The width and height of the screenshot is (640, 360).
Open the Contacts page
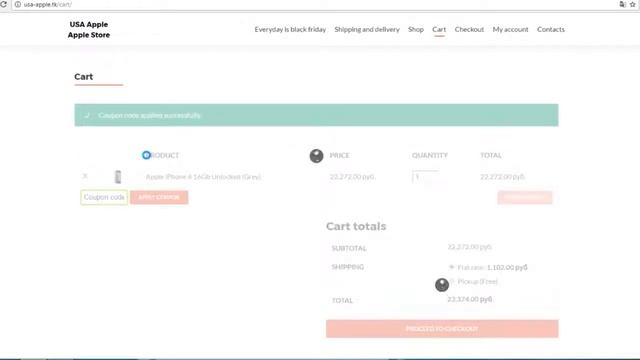(x=551, y=29)
